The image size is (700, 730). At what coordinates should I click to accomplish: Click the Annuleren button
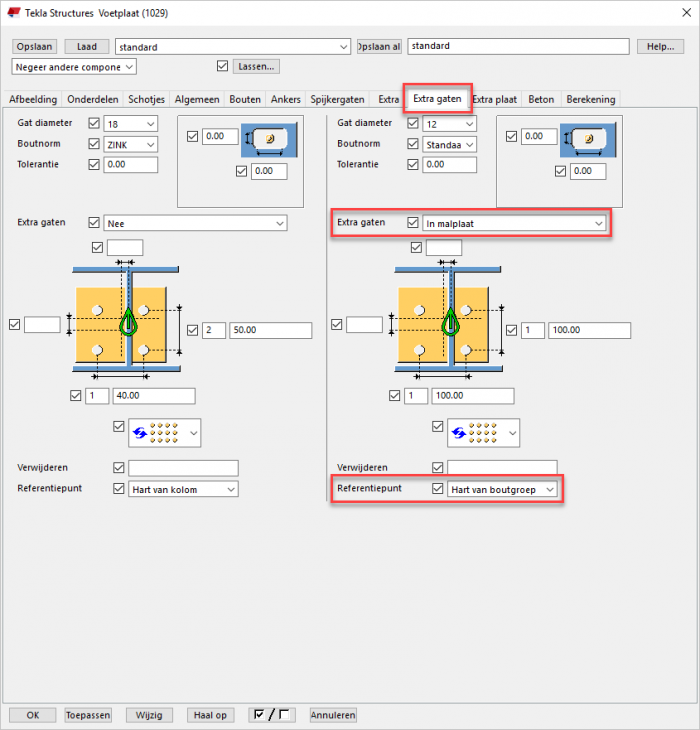click(x=333, y=715)
